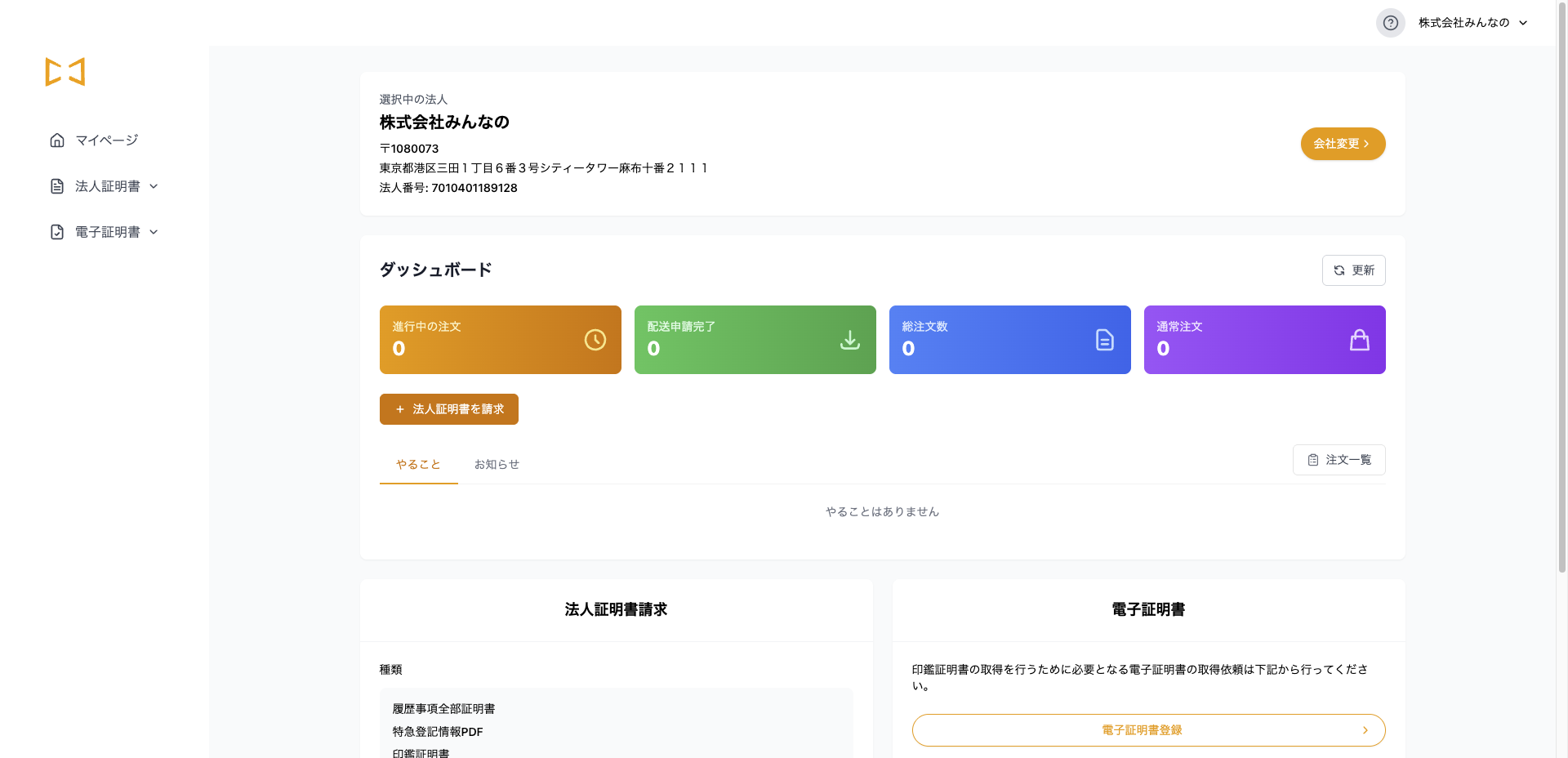The image size is (1568, 758).
Task: Expand the 電子証明書 sidebar chevron
Action: tap(154, 232)
